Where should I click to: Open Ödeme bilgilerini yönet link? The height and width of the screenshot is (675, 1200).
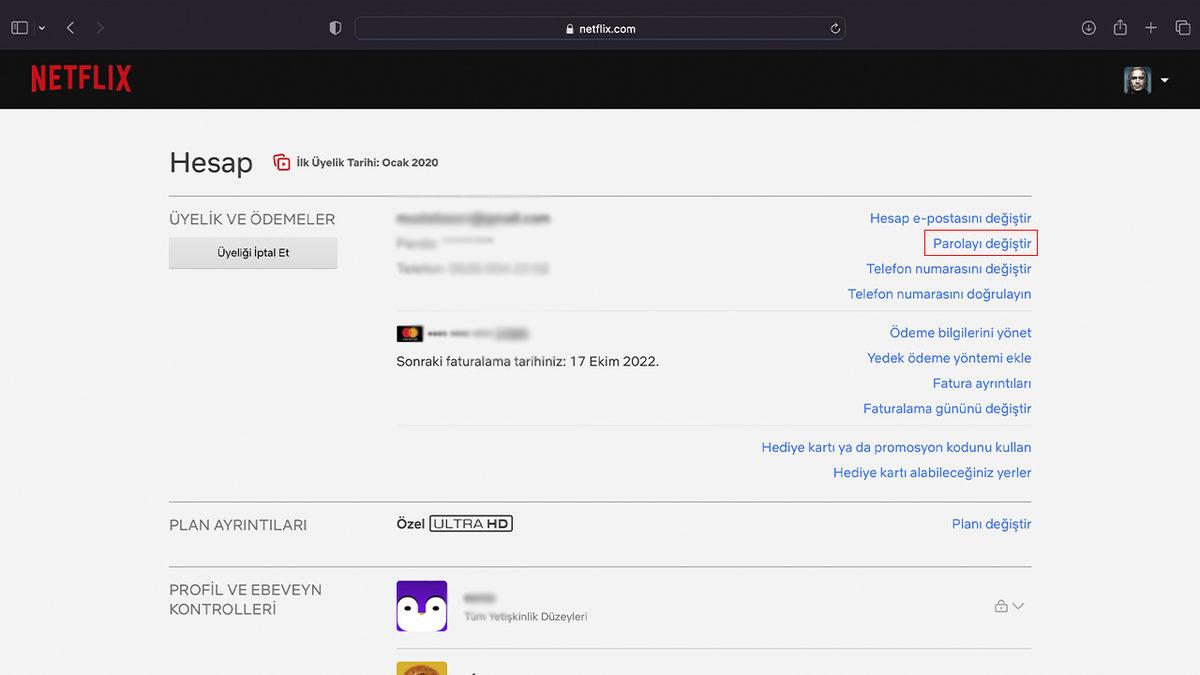pos(960,333)
